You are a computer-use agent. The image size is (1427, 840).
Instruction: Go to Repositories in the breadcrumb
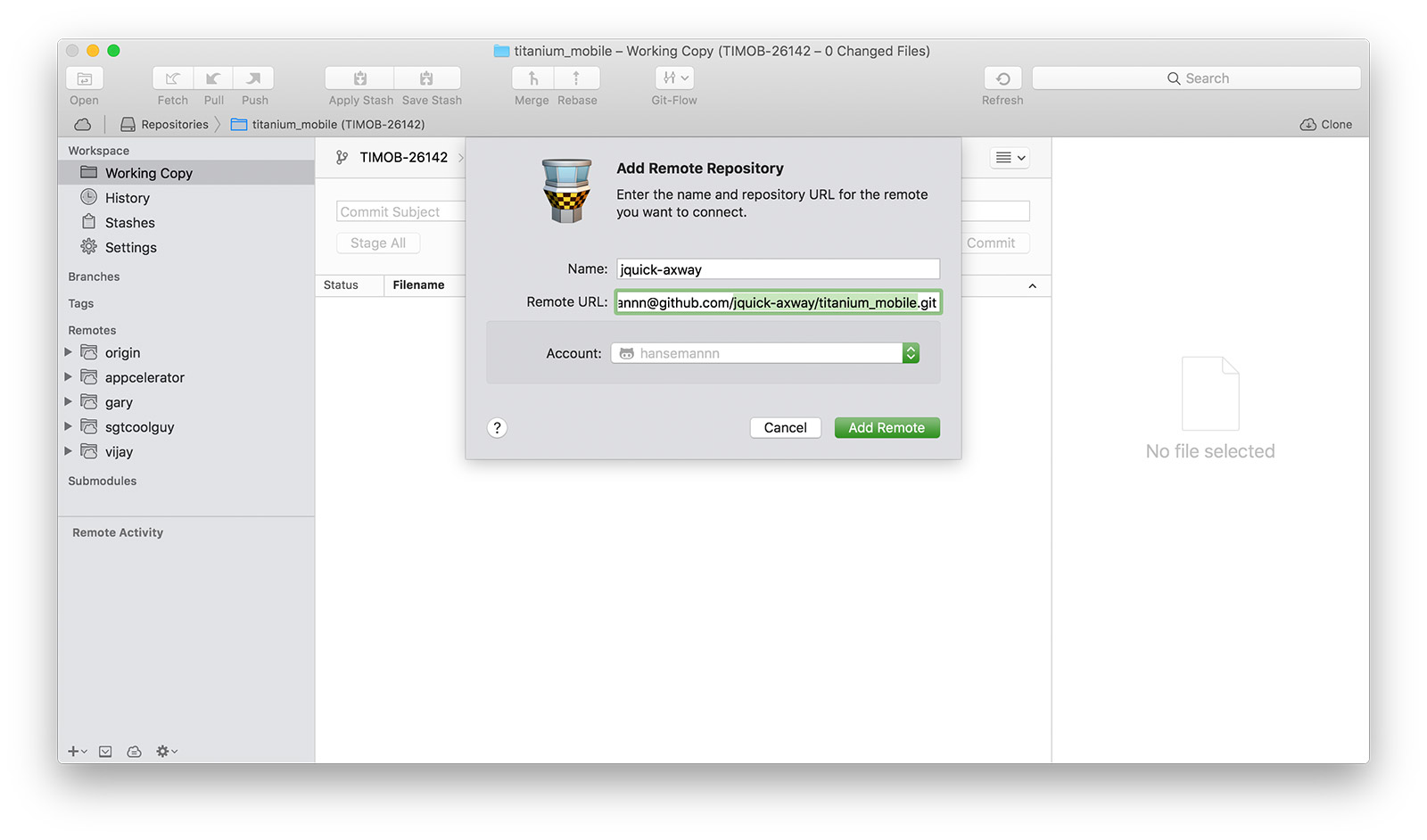click(164, 125)
